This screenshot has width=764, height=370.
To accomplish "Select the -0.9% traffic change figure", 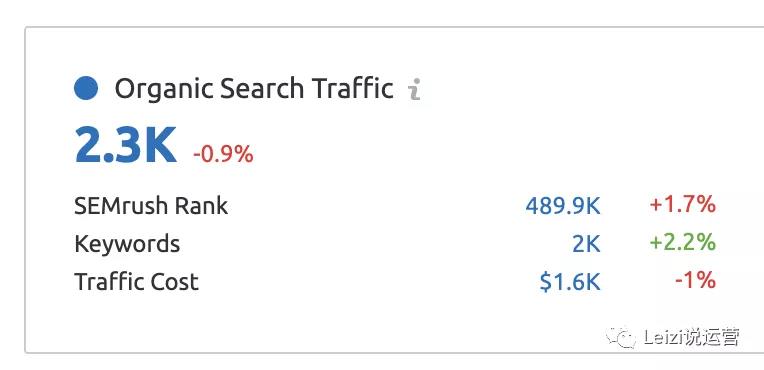I will point(223,155).
